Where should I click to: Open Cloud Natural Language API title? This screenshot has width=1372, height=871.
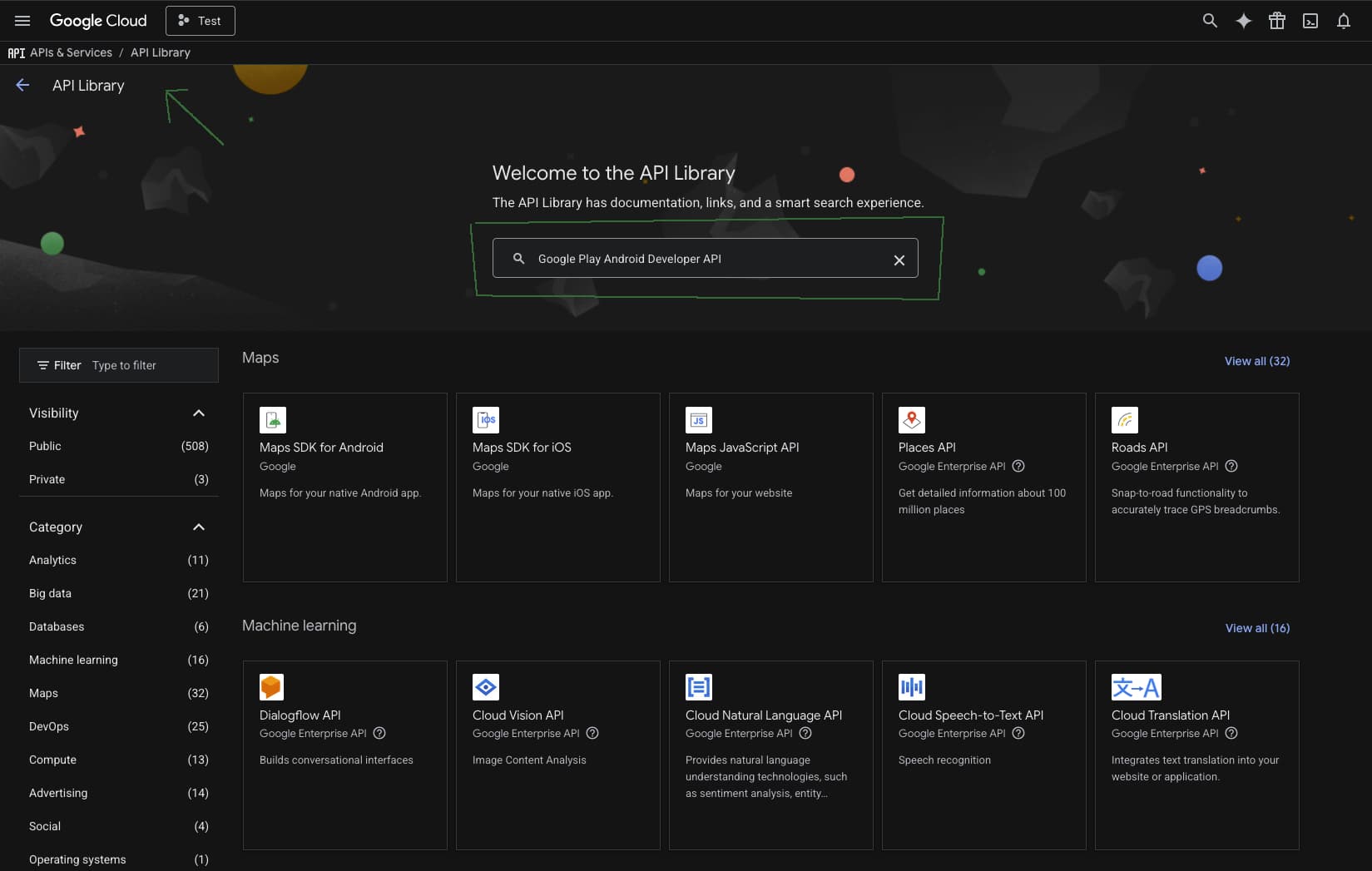764,715
